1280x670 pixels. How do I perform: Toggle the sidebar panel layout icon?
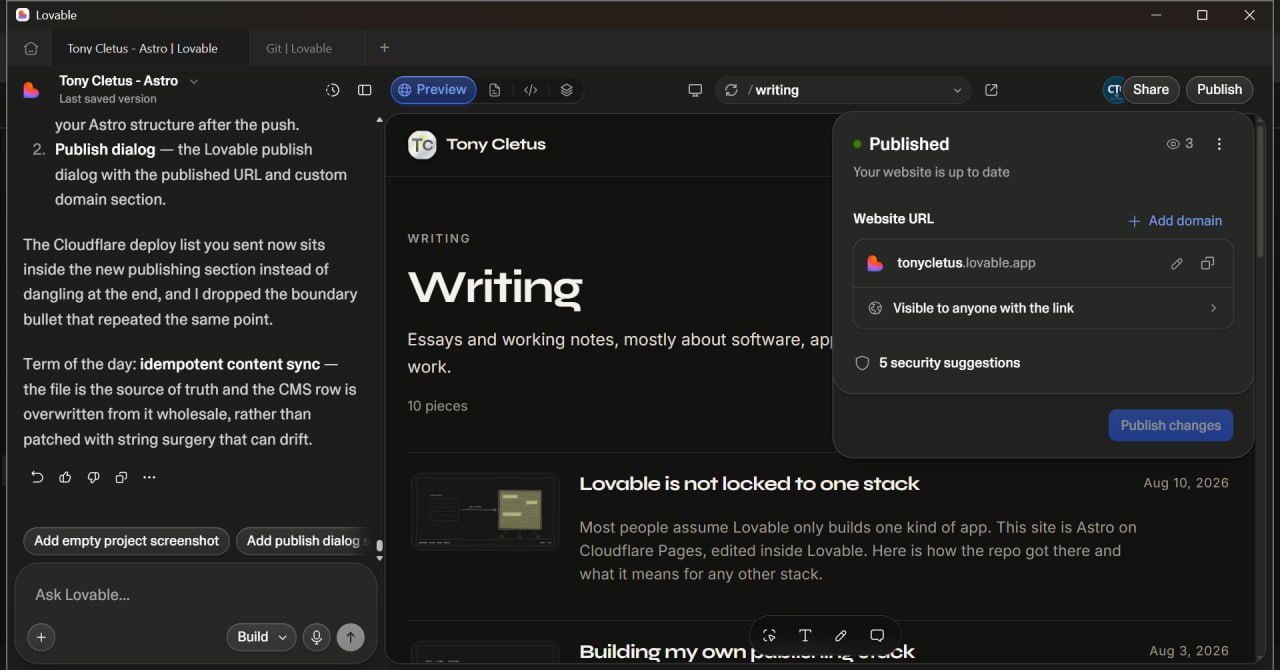(365, 90)
